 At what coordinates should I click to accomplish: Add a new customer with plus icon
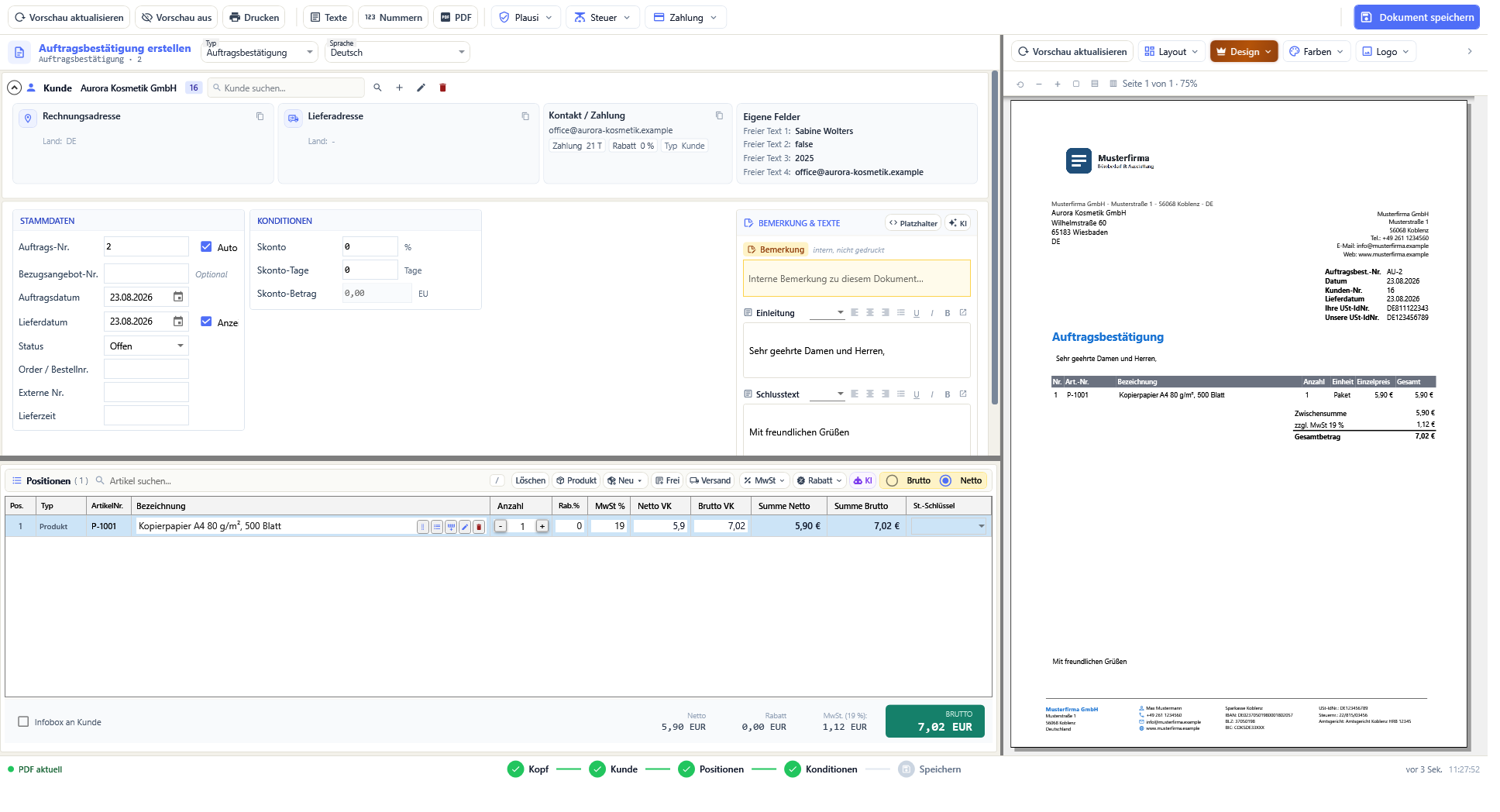pyautogui.click(x=399, y=88)
